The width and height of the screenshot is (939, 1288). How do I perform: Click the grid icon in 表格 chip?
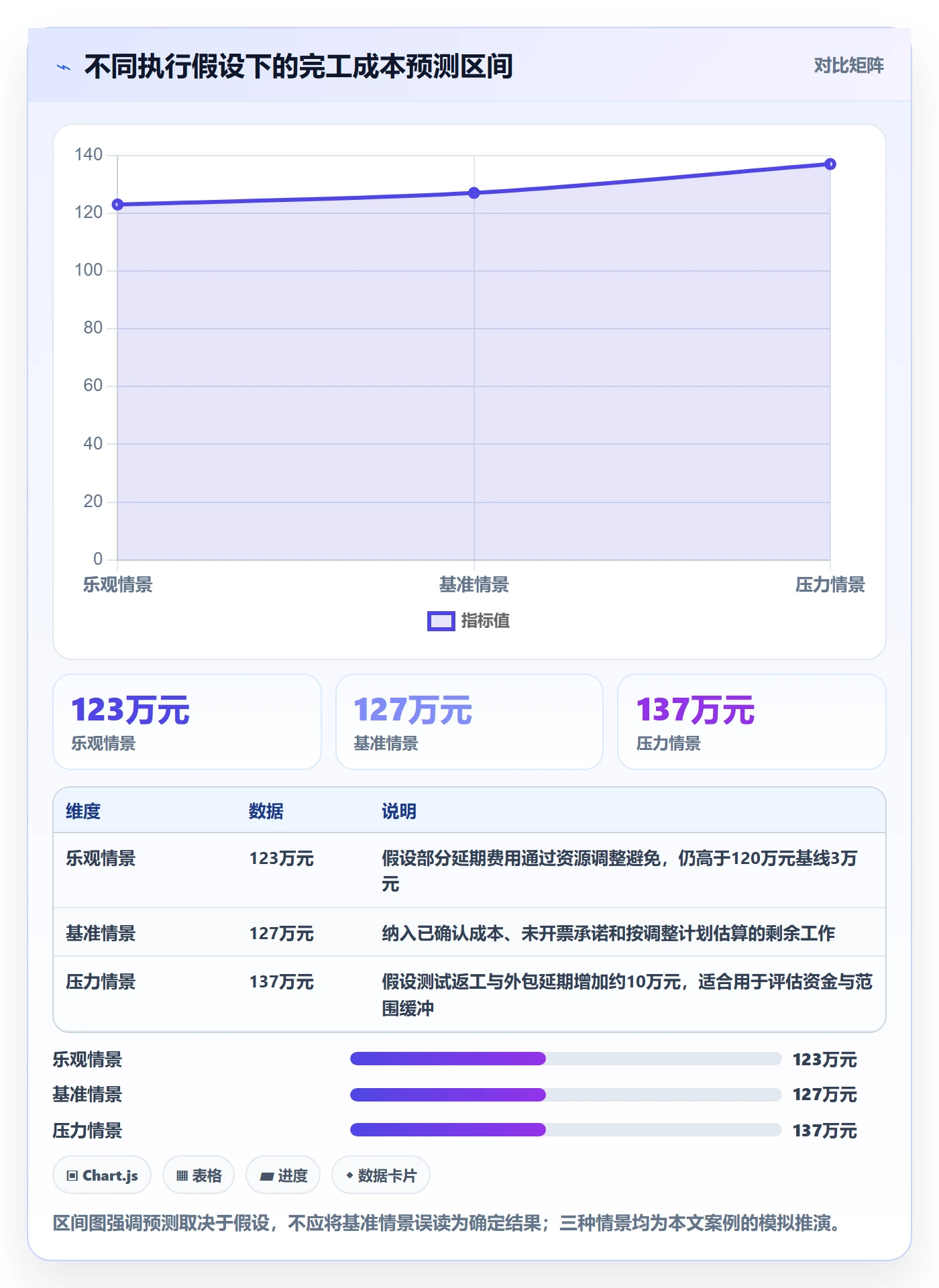(x=182, y=1175)
